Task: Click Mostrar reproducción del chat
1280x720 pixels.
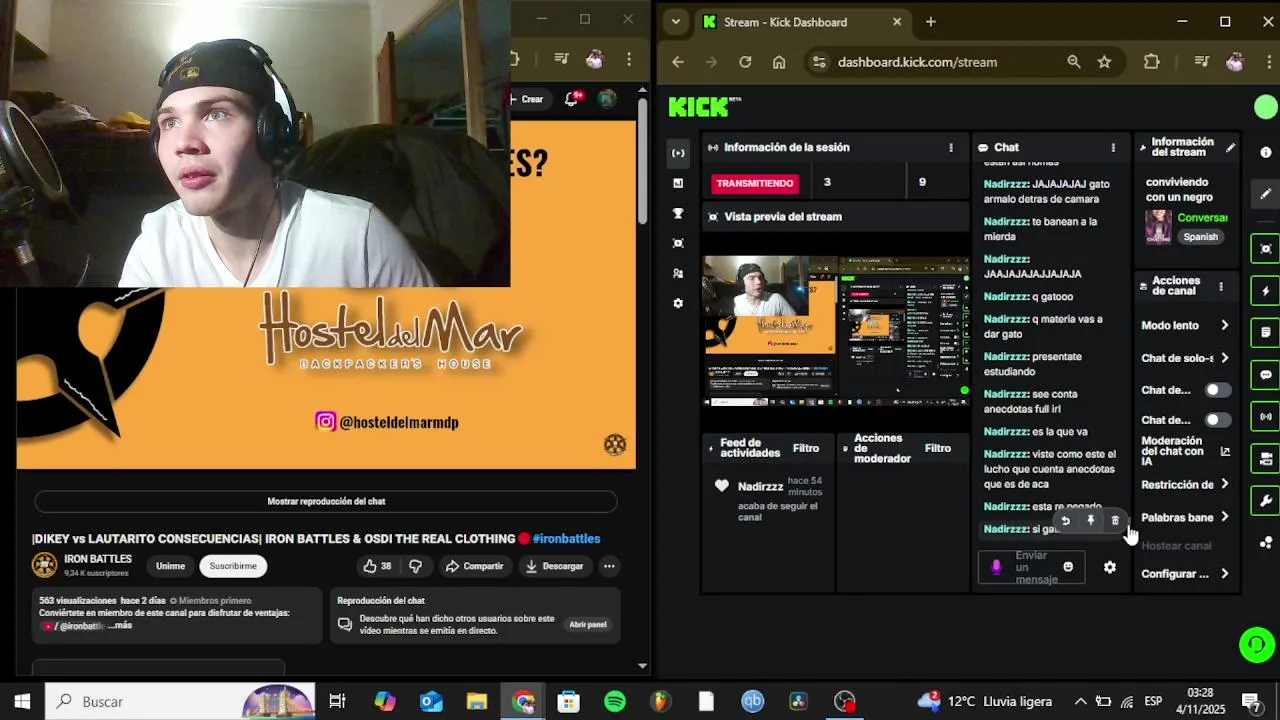Action: 326,501
